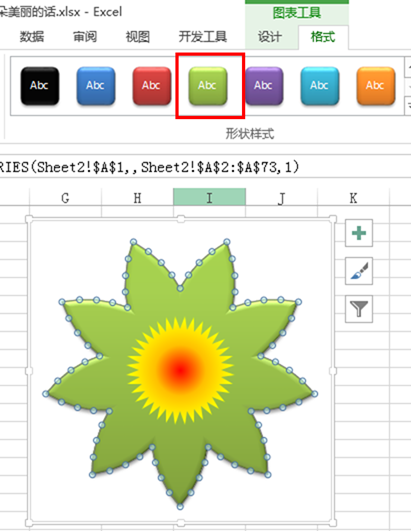Apply the blue Abc shape style
The image size is (411, 531).
tap(96, 86)
